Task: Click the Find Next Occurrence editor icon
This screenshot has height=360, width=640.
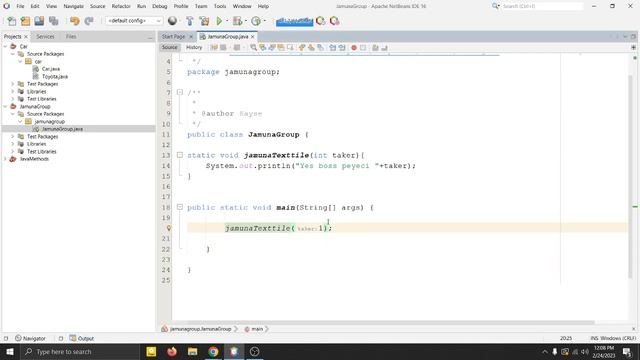Action: 272,48
